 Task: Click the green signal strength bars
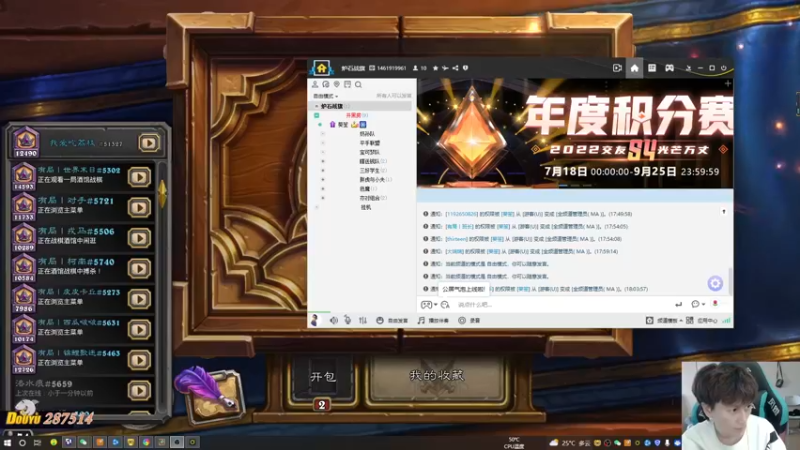726,320
